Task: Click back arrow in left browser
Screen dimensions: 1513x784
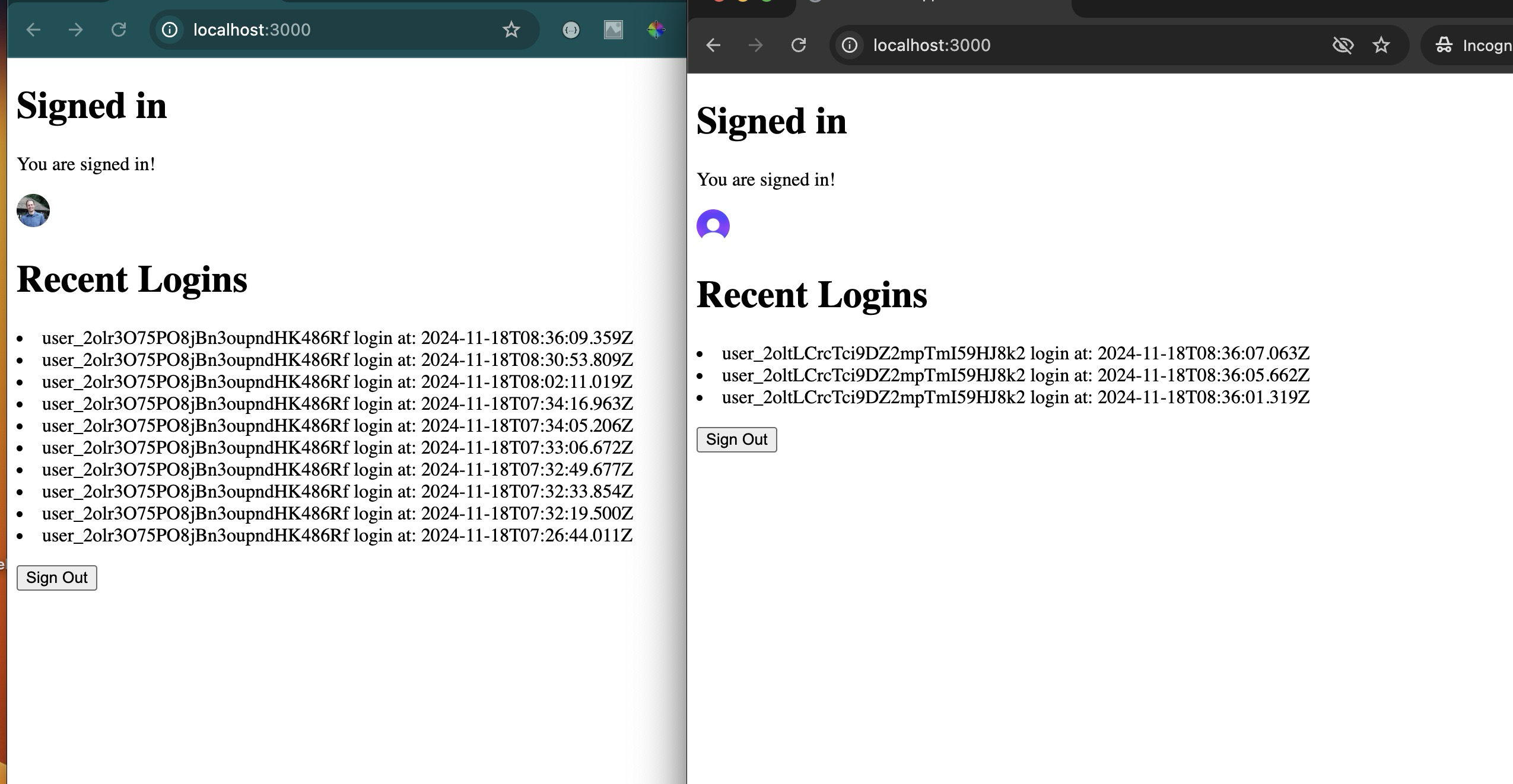Action: tap(33, 30)
